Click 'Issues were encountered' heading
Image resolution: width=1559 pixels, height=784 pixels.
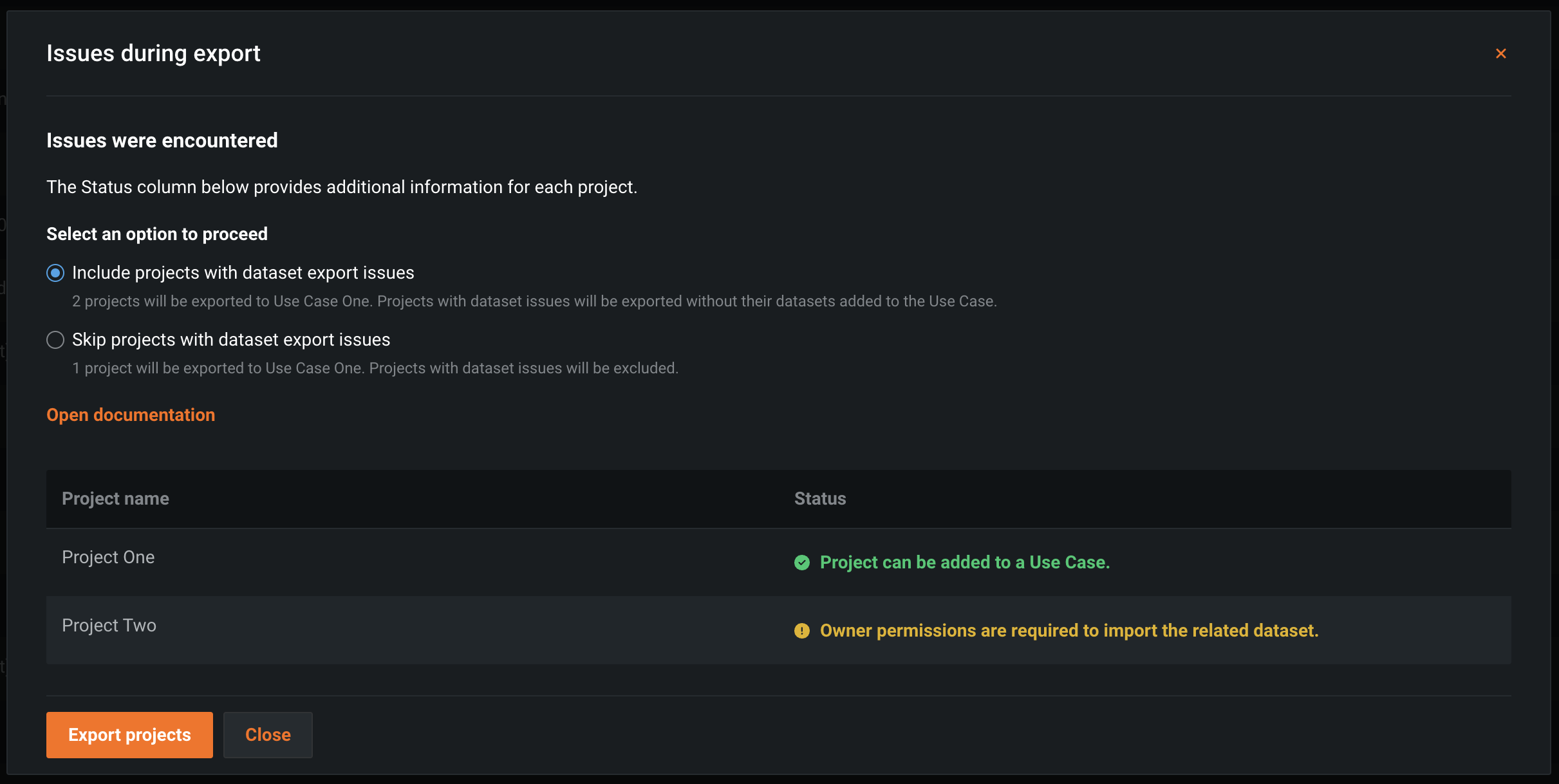click(x=162, y=140)
